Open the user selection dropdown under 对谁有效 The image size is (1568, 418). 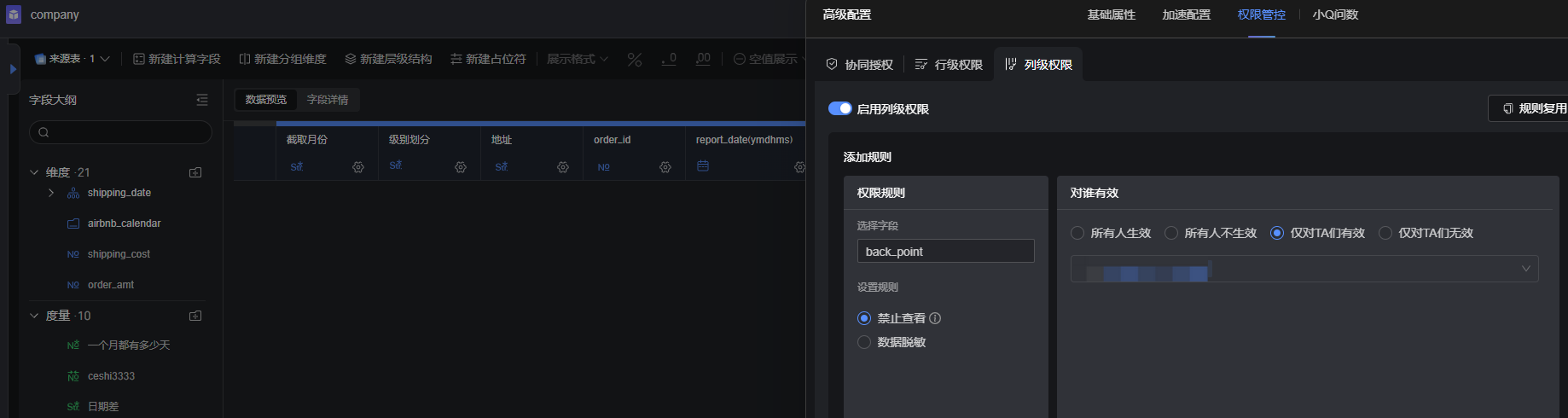point(1304,269)
